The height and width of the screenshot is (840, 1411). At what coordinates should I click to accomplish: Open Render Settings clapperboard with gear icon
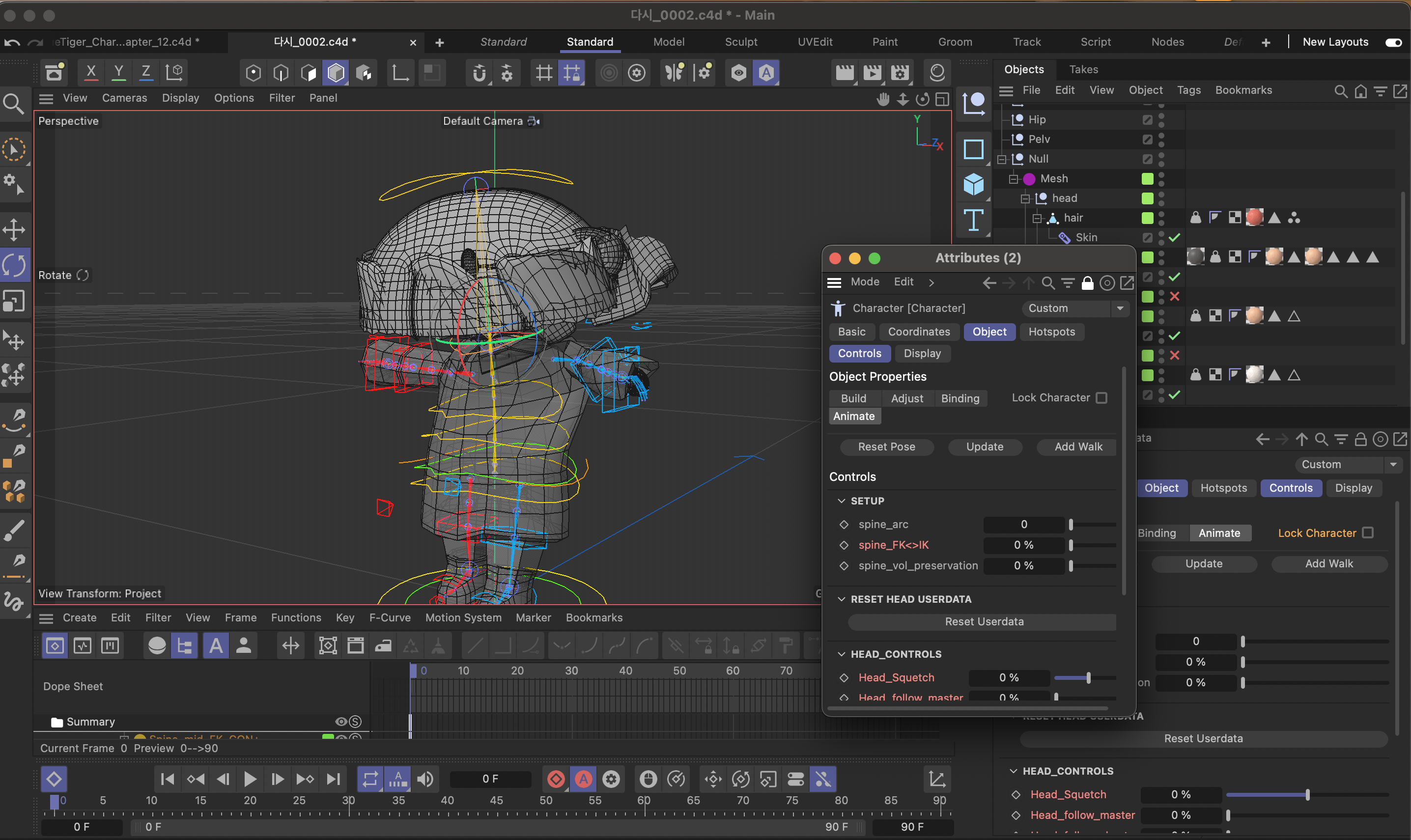click(900, 72)
